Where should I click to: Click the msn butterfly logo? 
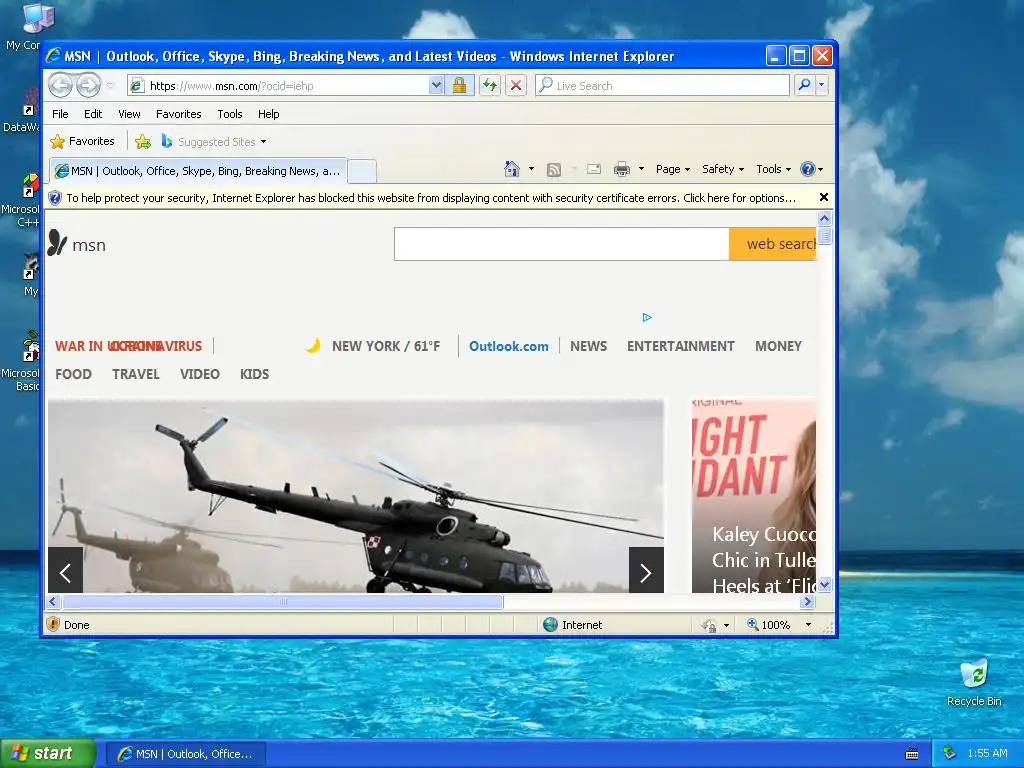77,244
